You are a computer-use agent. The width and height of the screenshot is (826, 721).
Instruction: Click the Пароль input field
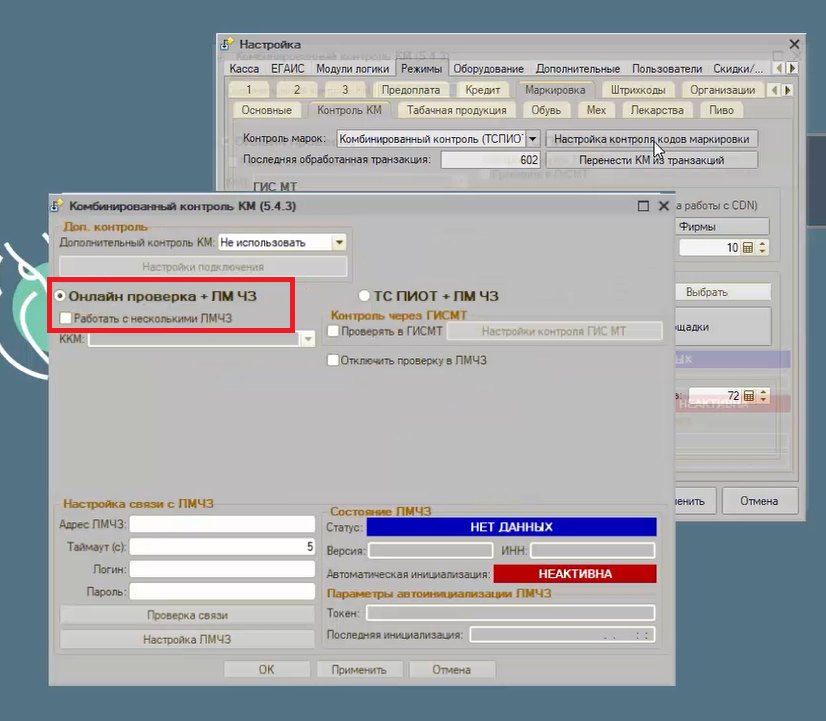[222, 591]
